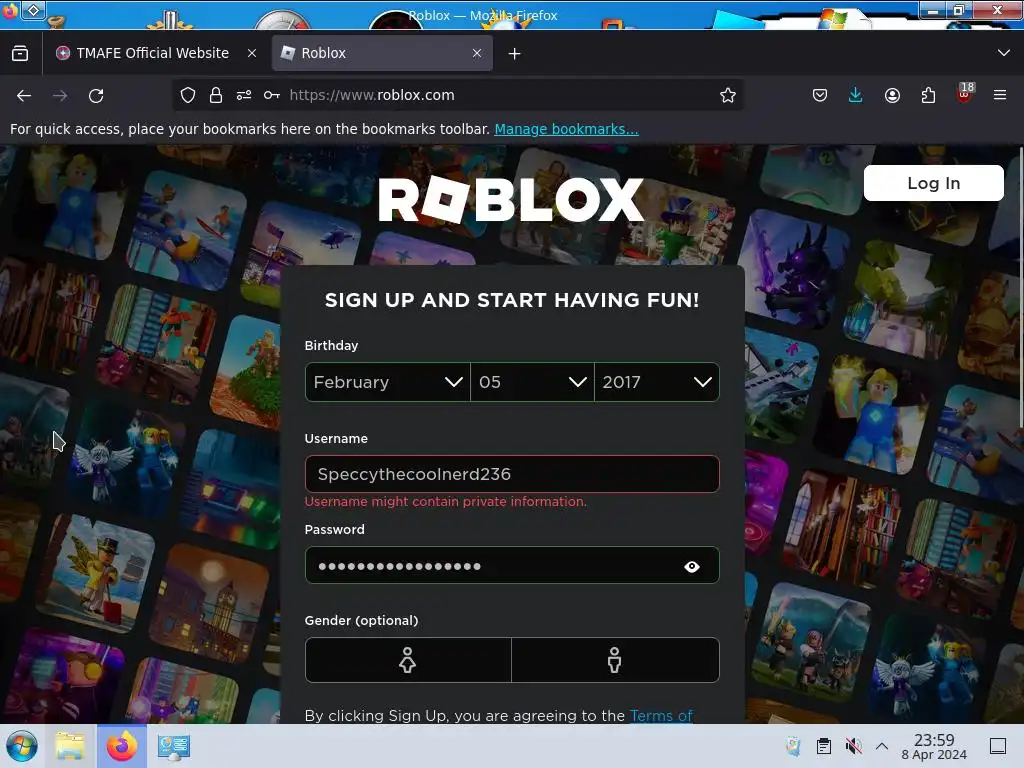Click the address bar URL
This screenshot has width=1024, height=768.
[x=372, y=95]
